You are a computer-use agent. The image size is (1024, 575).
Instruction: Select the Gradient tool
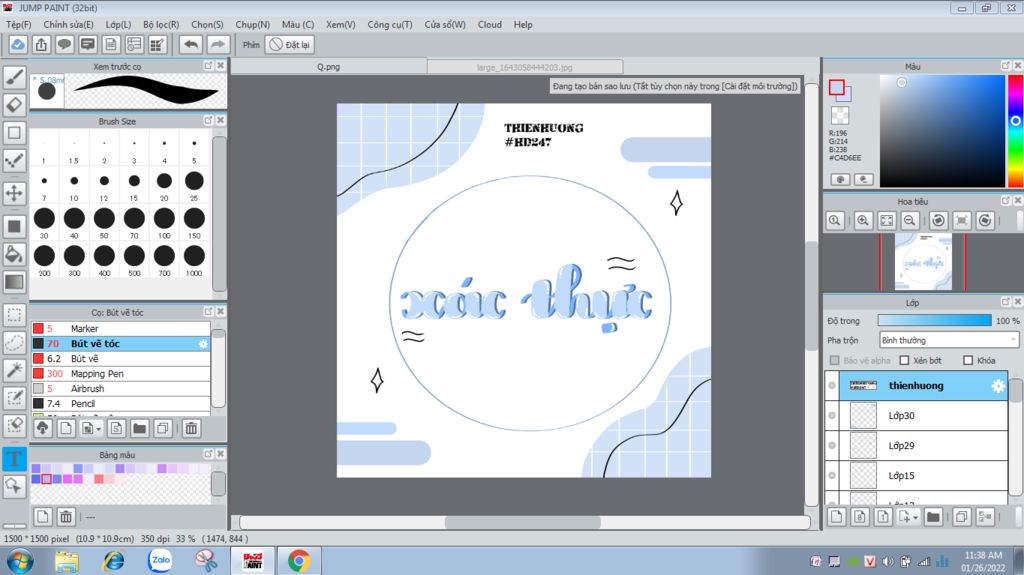(x=14, y=282)
